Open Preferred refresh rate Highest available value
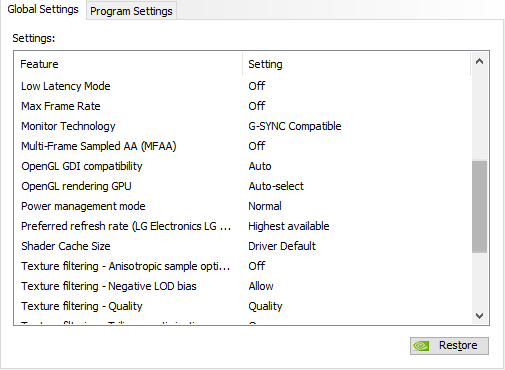 point(289,226)
